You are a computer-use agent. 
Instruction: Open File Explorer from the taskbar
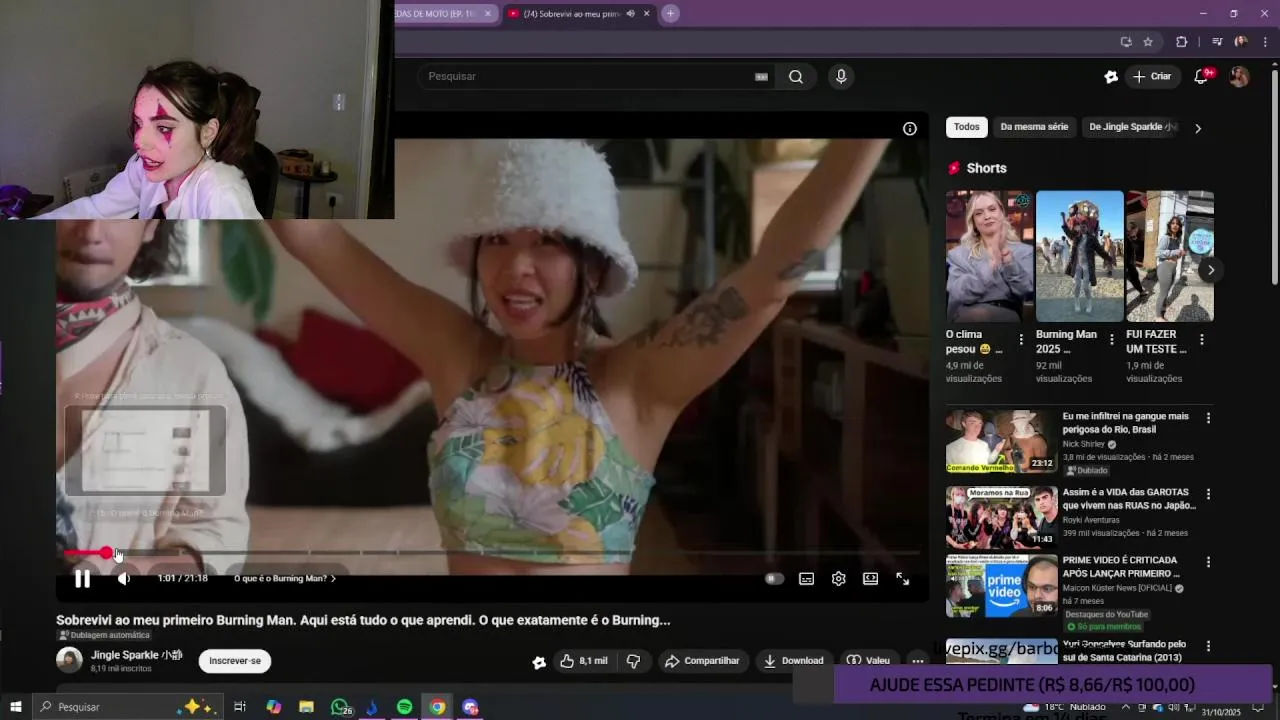point(306,707)
